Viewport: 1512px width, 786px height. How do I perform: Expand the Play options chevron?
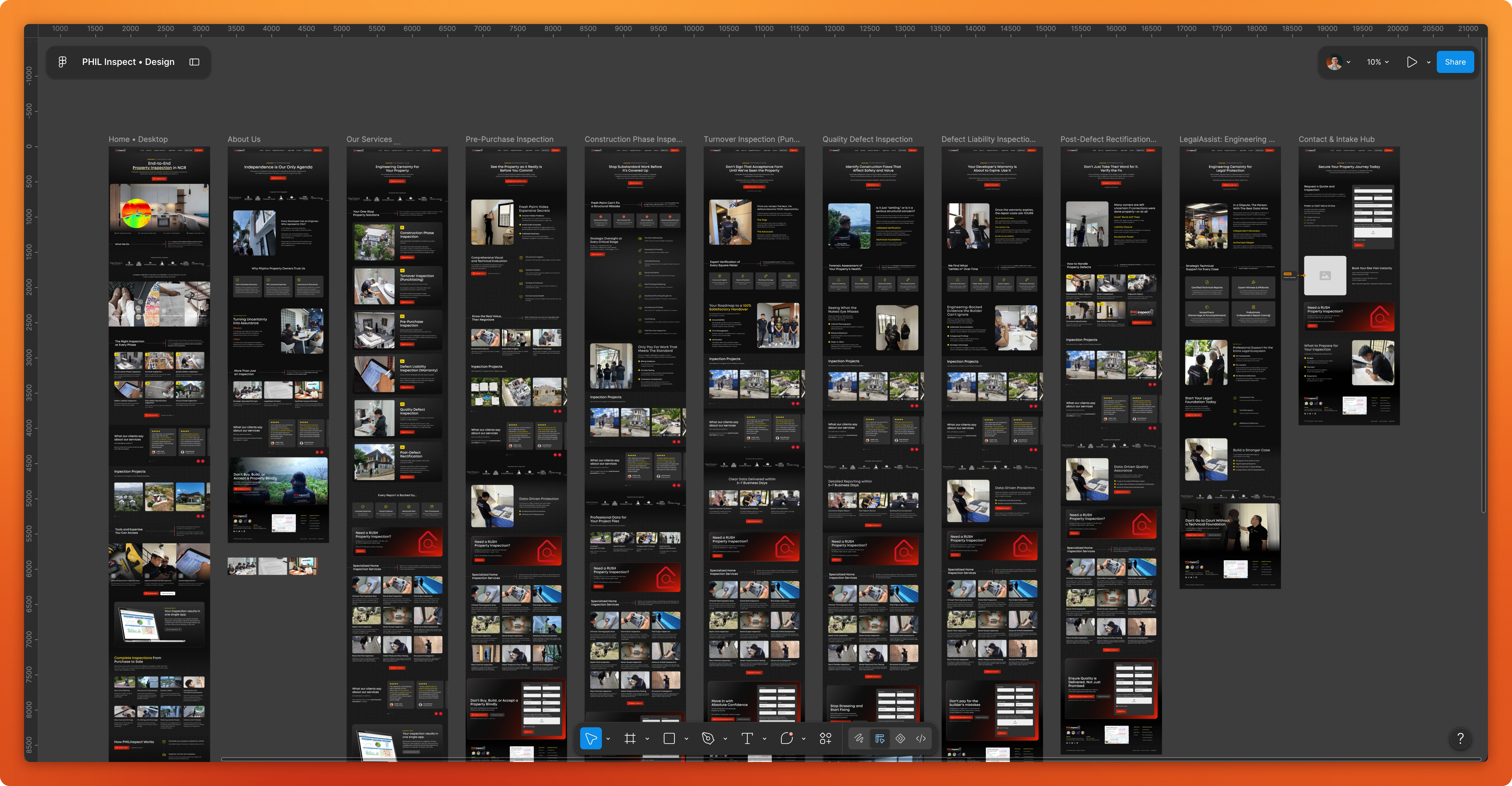coord(1429,62)
